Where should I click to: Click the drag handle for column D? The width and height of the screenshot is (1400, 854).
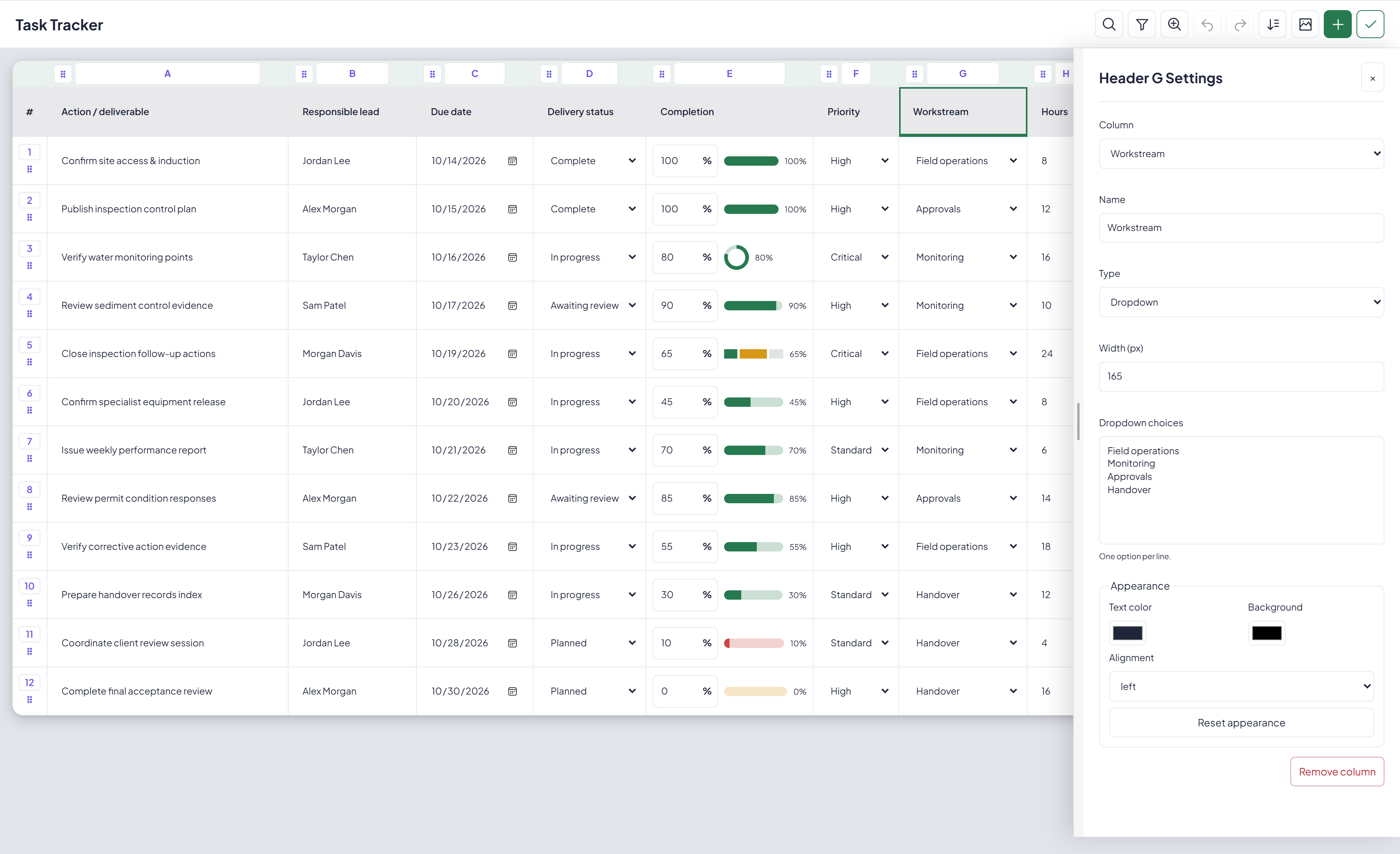[x=549, y=74]
